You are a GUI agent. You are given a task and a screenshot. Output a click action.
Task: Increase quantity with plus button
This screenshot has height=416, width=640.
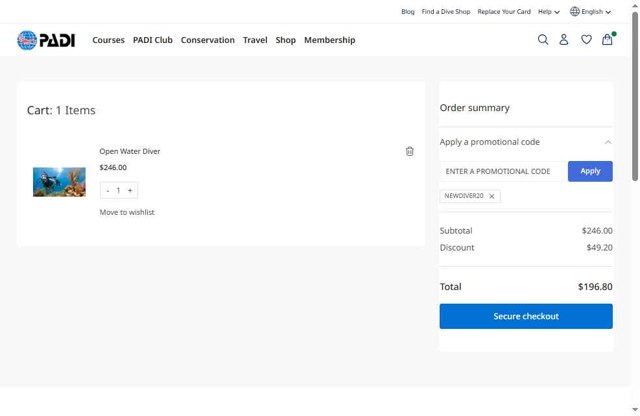tap(130, 191)
